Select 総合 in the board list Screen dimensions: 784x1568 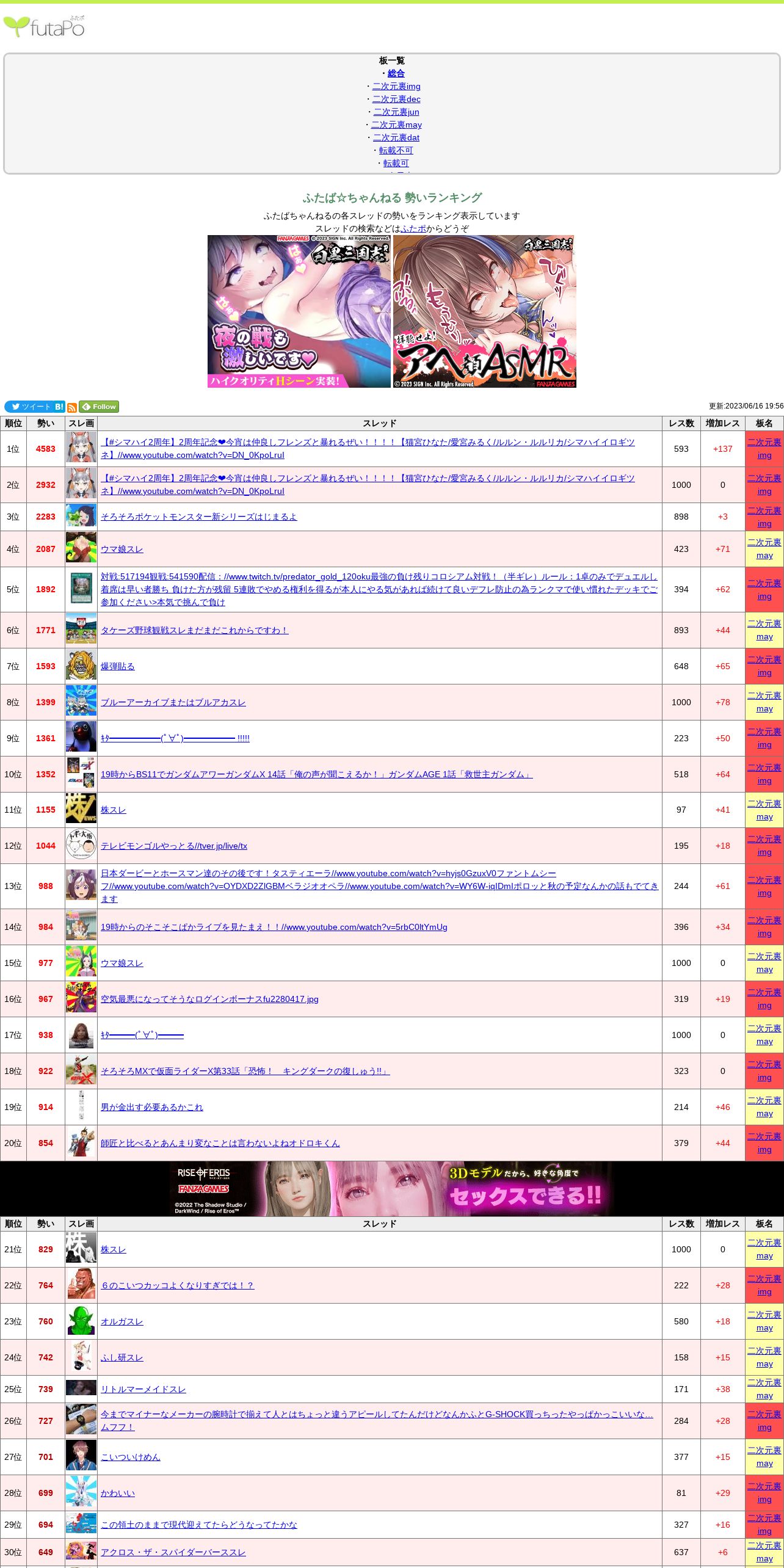coord(396,73)
